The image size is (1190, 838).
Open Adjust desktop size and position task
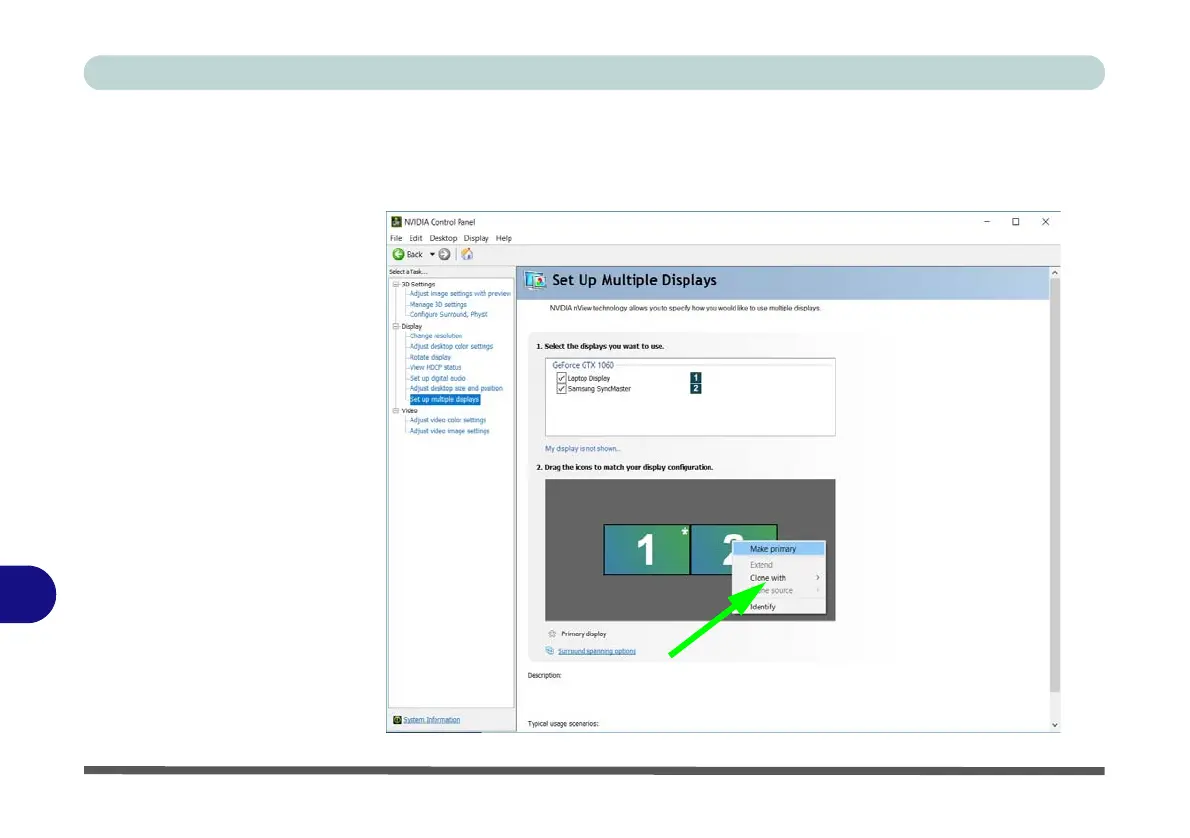pos(456,389)
